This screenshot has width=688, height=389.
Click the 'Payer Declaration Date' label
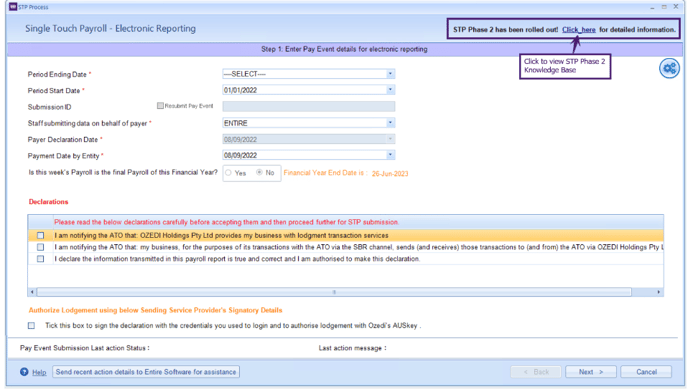coord(63,139)
